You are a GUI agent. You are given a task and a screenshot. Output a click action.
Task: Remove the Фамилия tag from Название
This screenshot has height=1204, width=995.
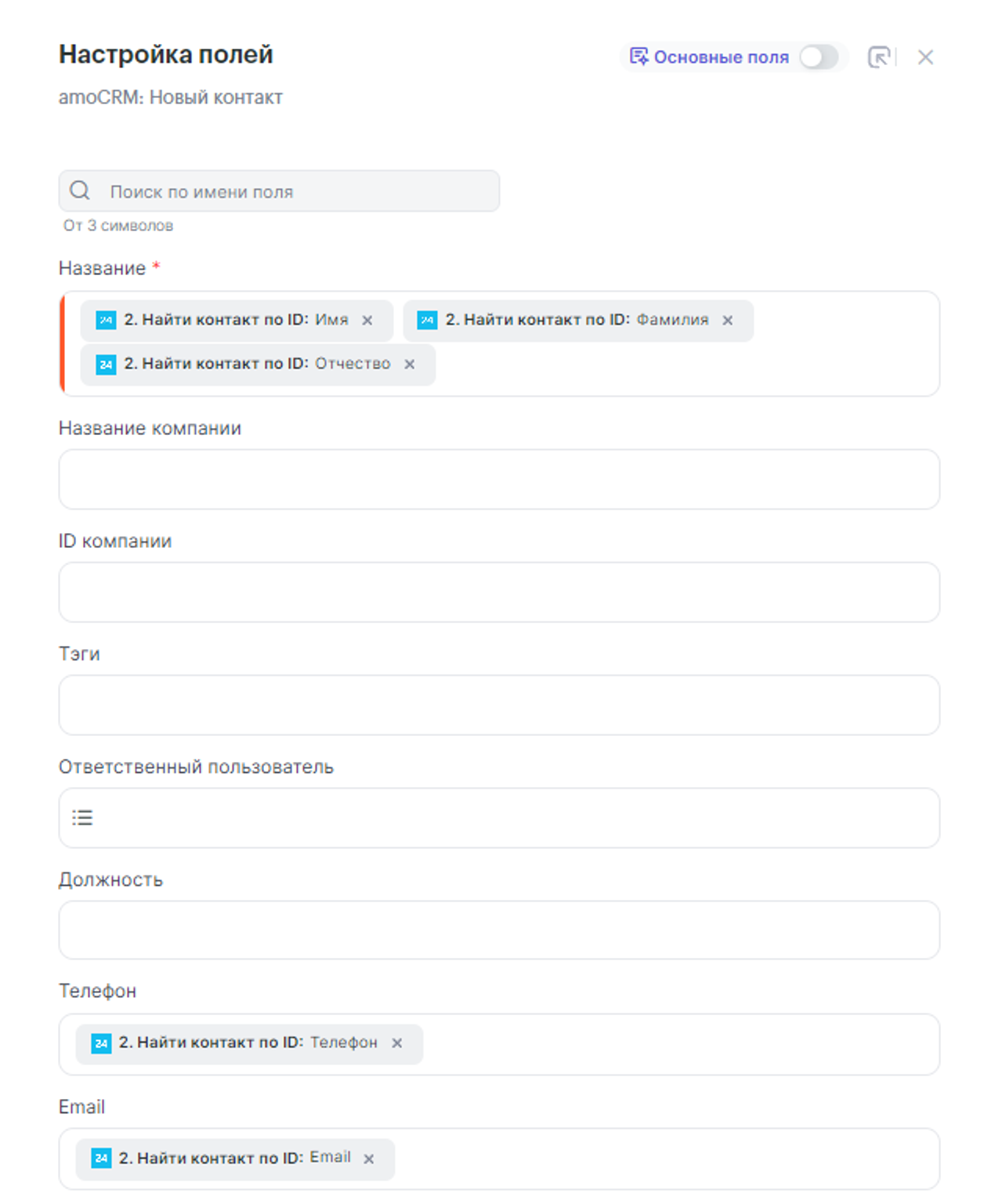click(x=728, y=321)
